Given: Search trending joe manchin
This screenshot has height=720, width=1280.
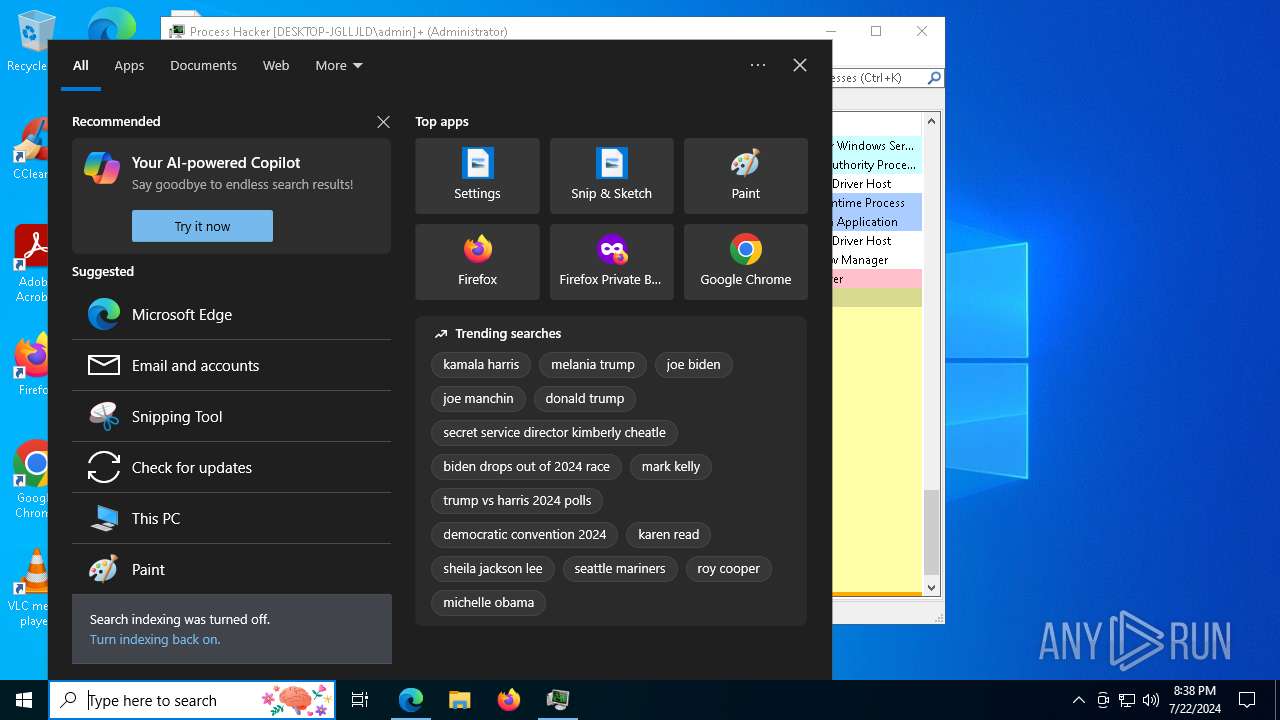Looking at the screenshot, I should 478,399.
